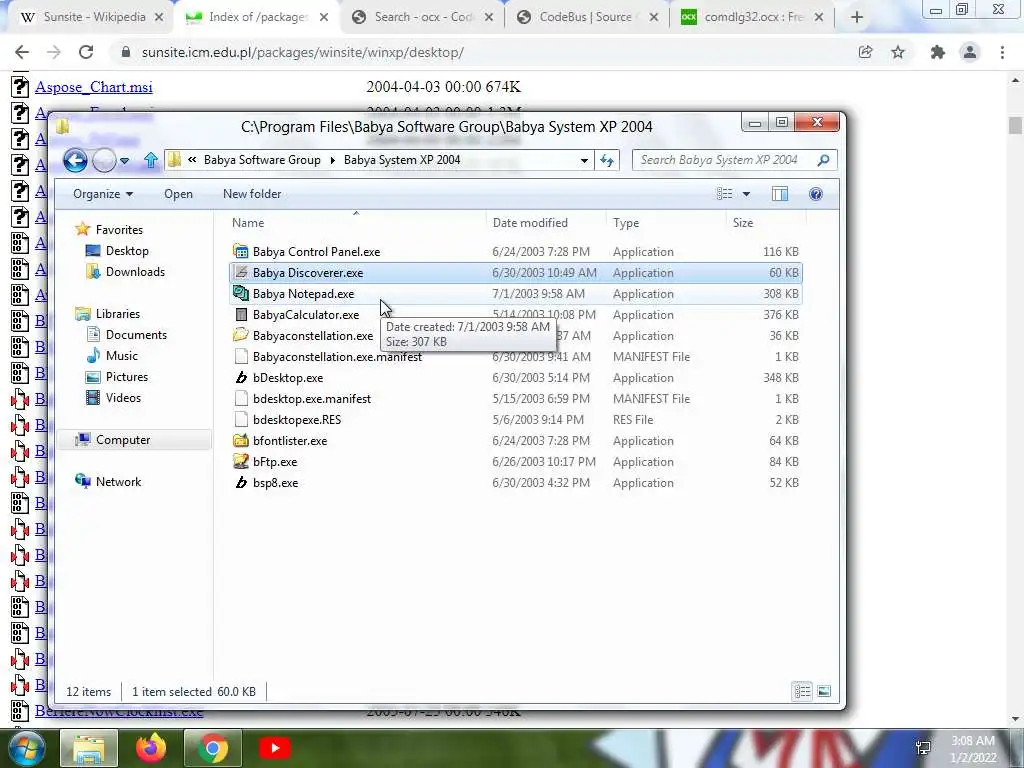Open Libraries in the navigation pane
This screenshot has height=768, width=1024.
[x=118, y=313]
